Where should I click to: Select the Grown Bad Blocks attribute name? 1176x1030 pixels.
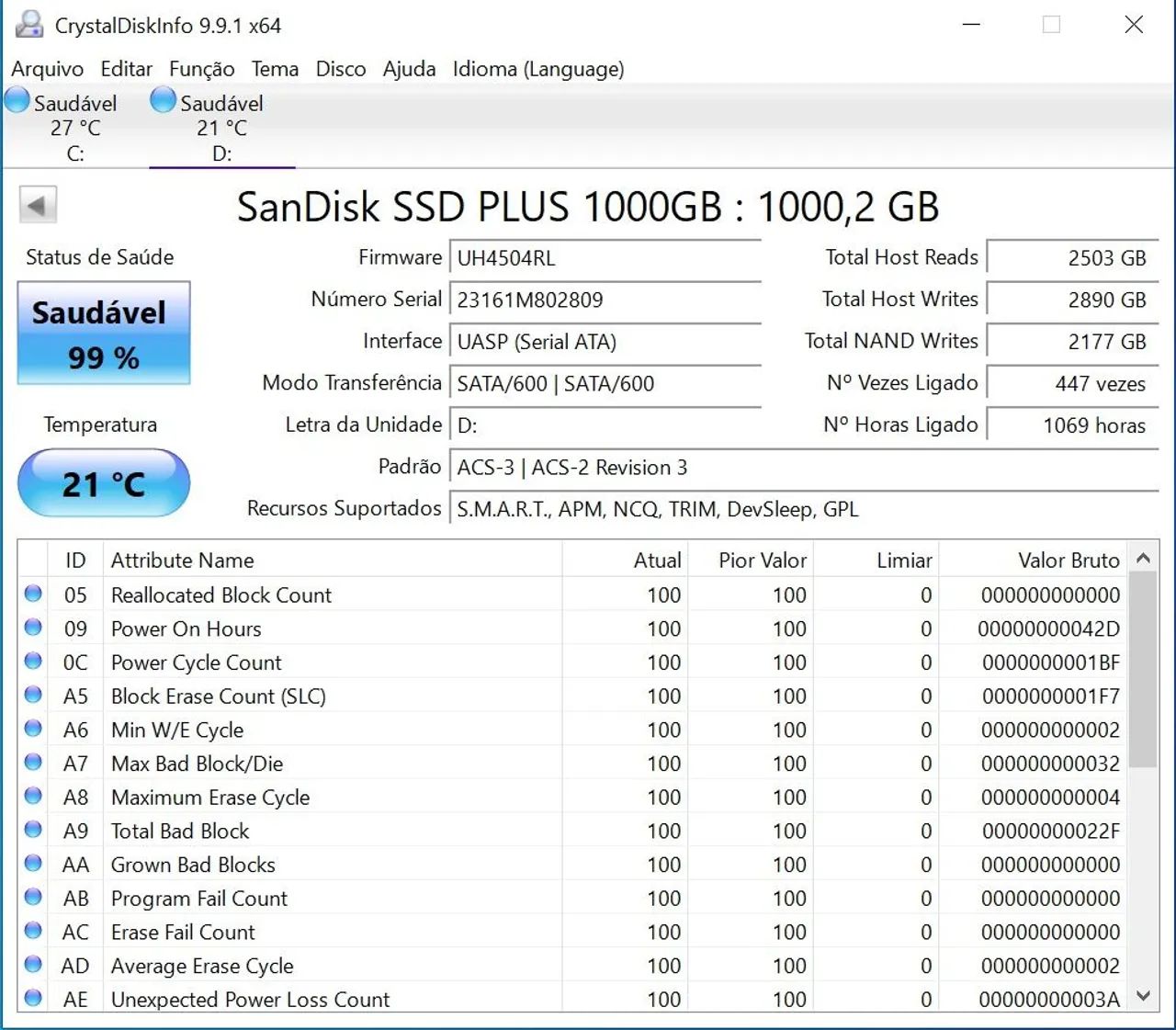point(193,865)
